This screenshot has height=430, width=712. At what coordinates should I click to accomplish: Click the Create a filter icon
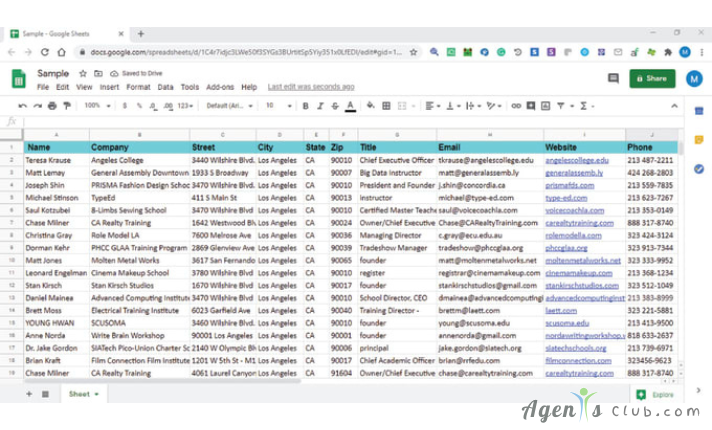tap(561, 106)
